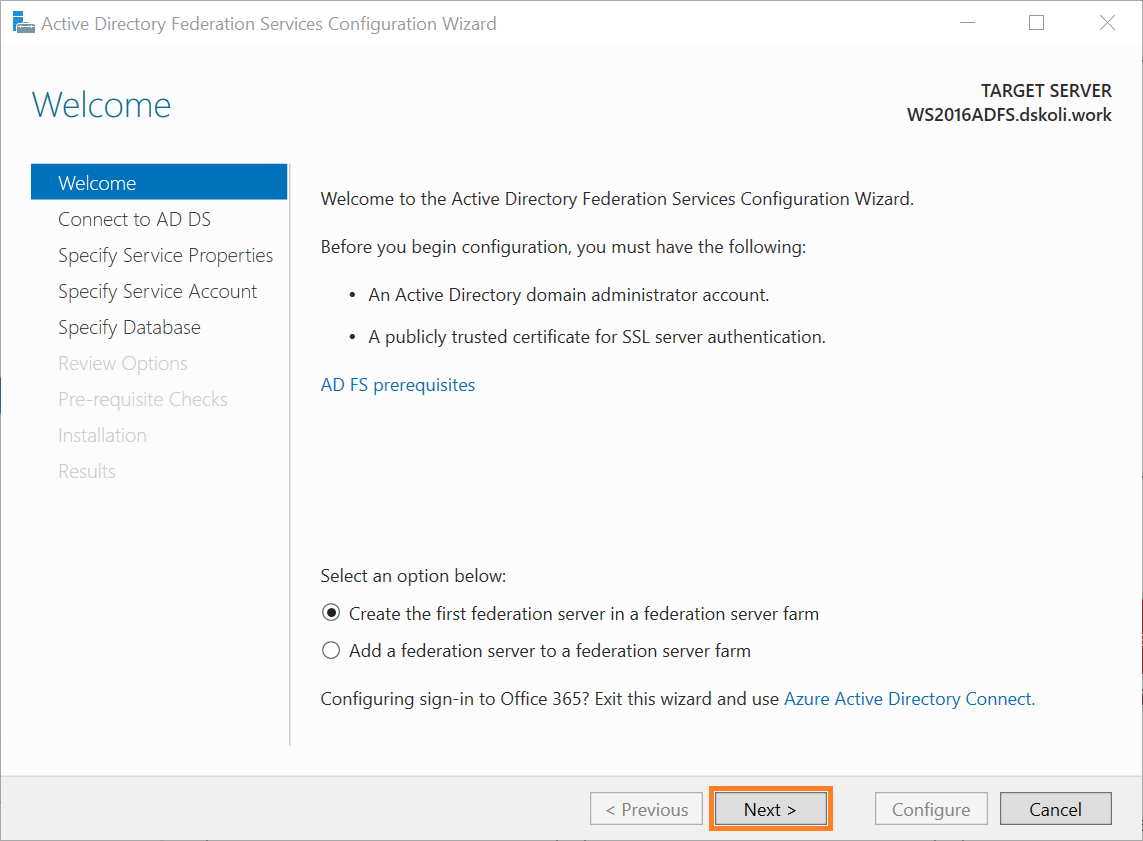Image resolution: width=1143 pixels, height=841 pixels.
Task: Follow the Azure Active Directory Connect link
Action: click(909, 699)
